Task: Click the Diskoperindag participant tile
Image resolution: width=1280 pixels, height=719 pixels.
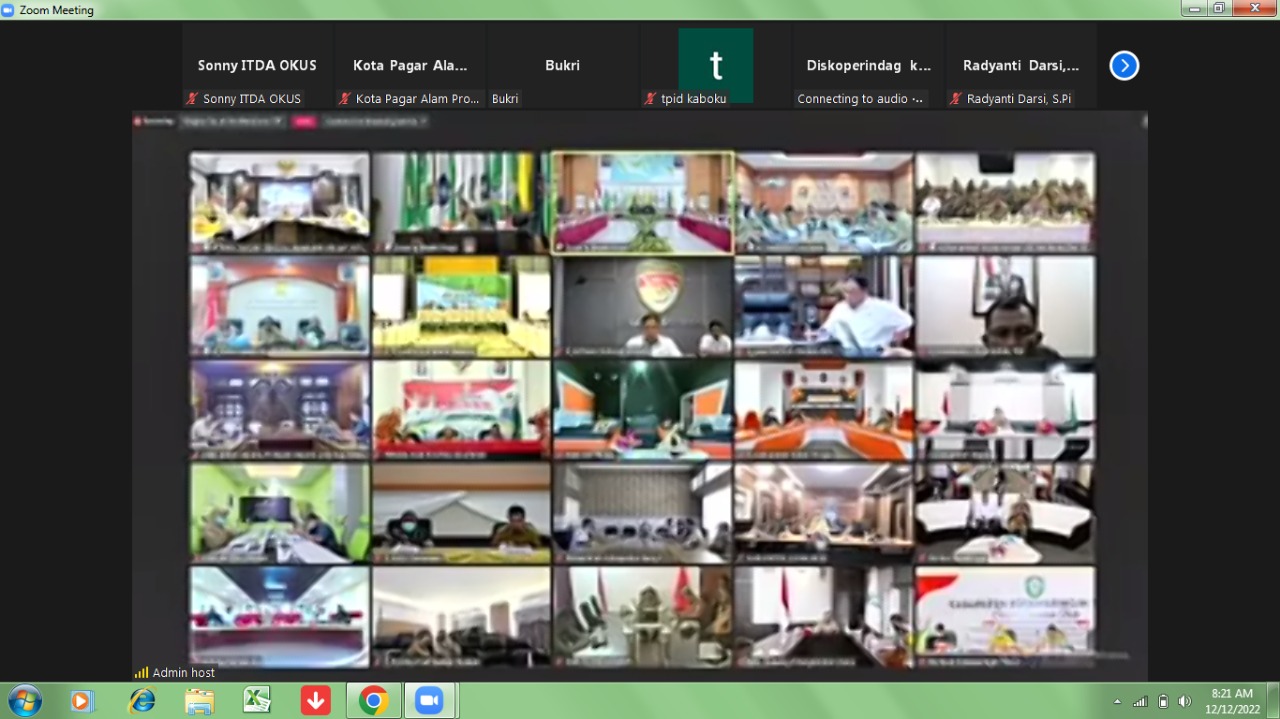Action: [x=868, y=66]
